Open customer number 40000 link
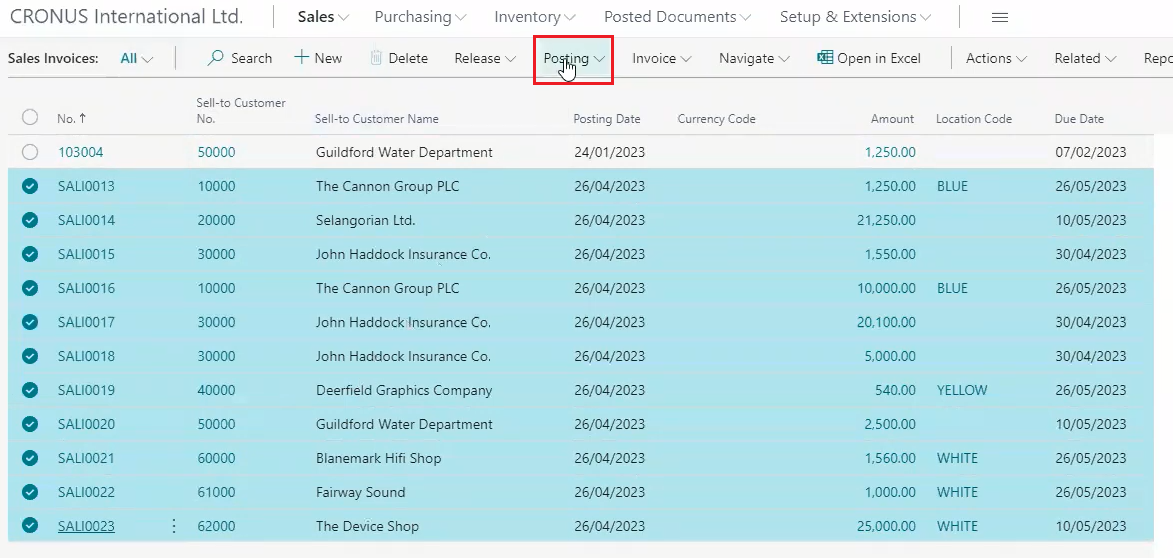The width and height of the screenshot is (1173, 558). [216, 390]
